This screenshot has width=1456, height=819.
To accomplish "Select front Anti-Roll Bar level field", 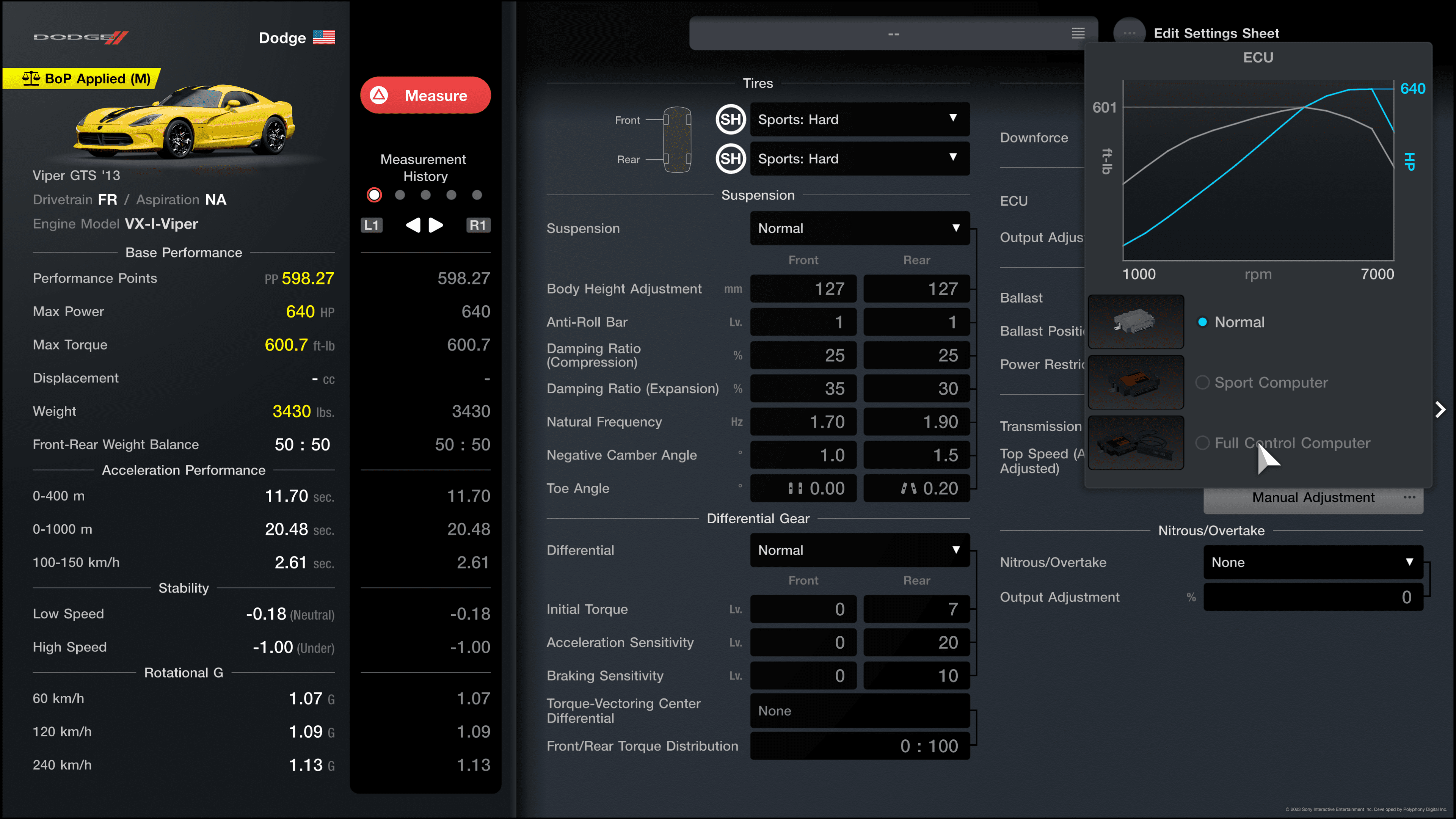I will tap(803, 322).
